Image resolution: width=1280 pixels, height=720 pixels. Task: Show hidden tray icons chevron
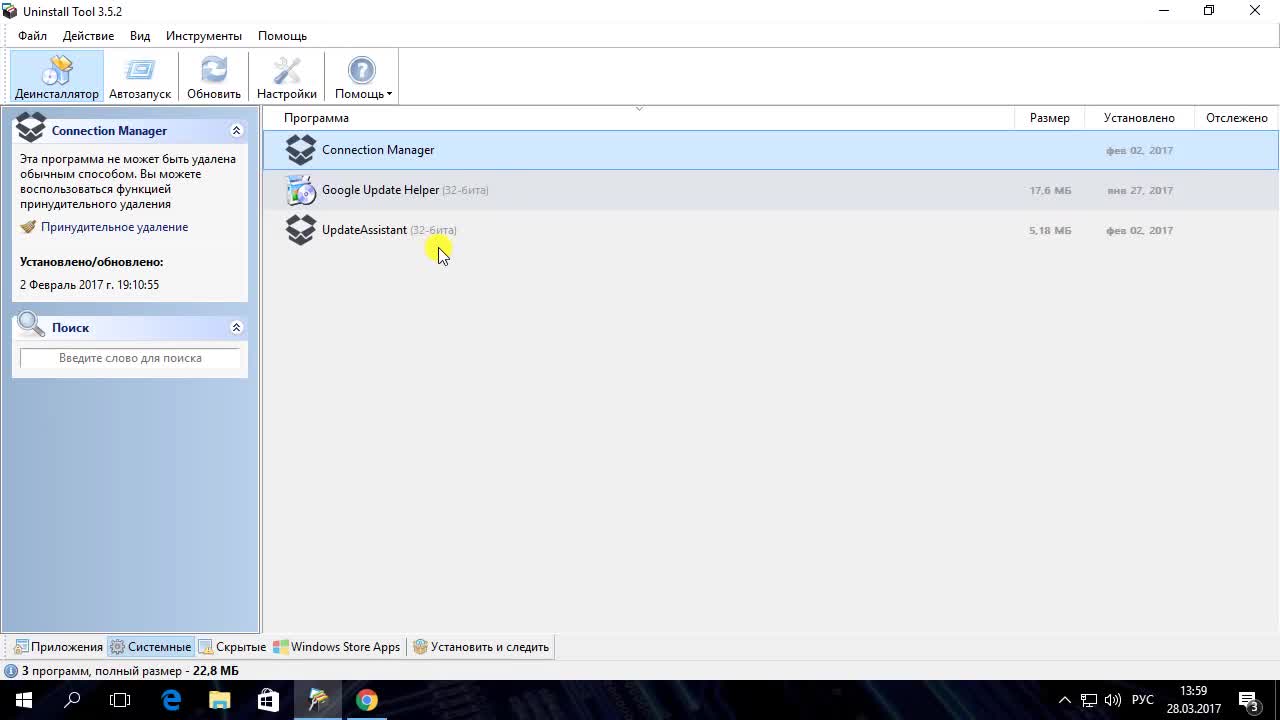tap(1064, 700)
